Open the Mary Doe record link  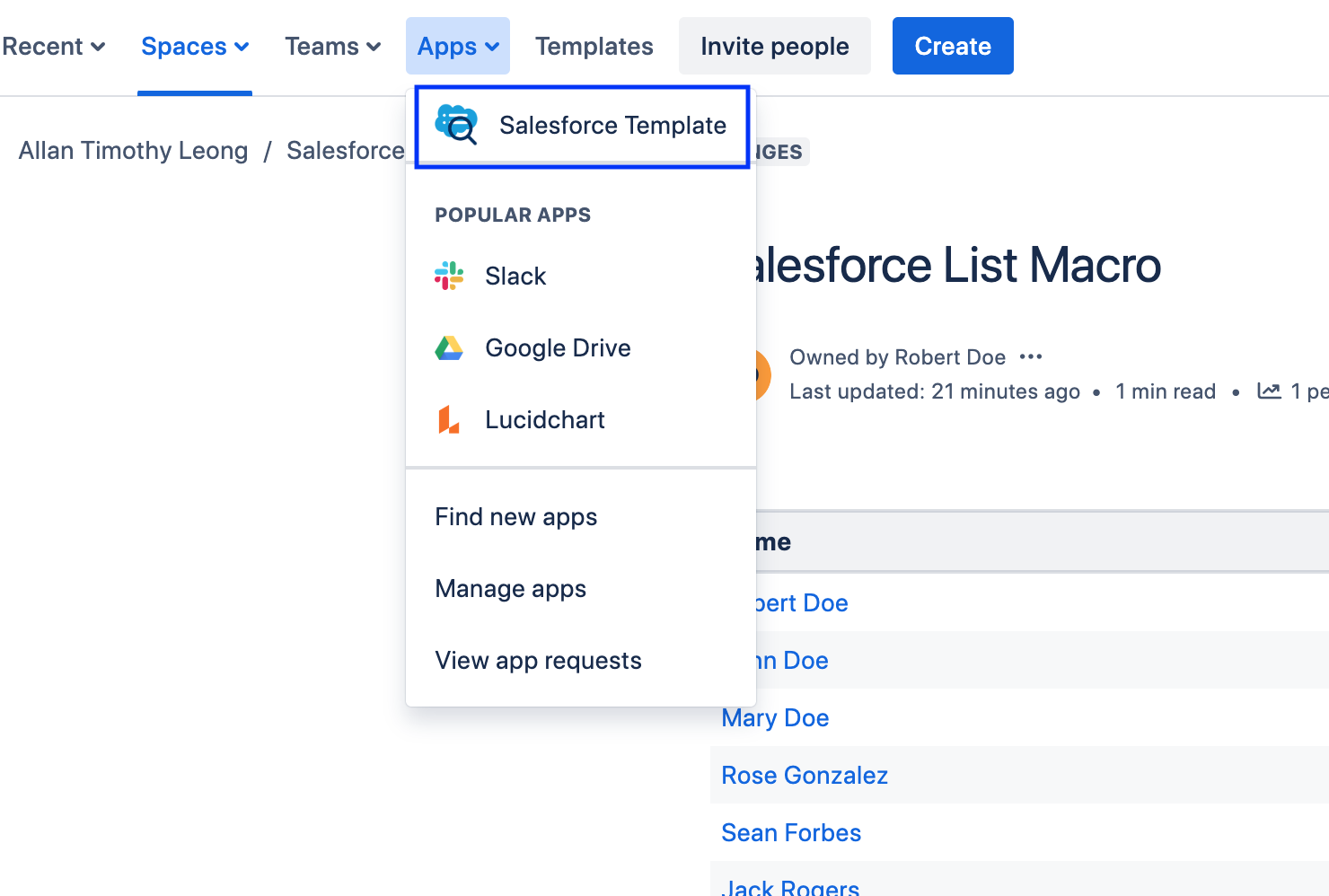click(775, 718)
